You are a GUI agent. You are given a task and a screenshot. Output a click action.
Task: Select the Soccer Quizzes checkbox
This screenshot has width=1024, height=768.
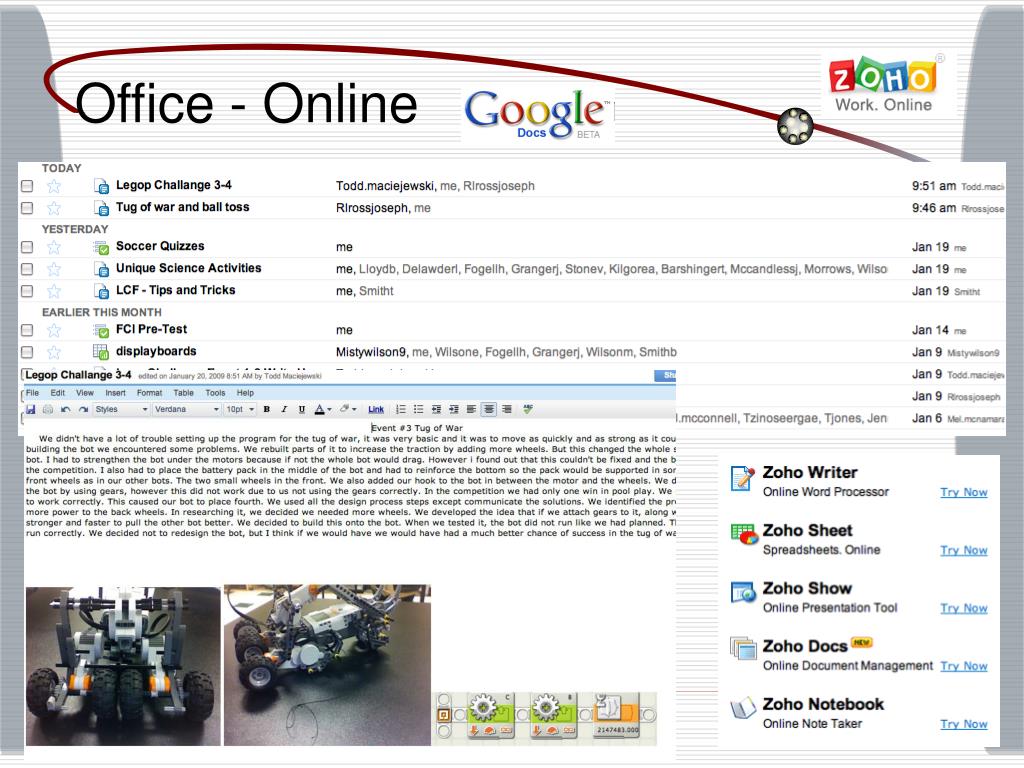tap(27, 248)
